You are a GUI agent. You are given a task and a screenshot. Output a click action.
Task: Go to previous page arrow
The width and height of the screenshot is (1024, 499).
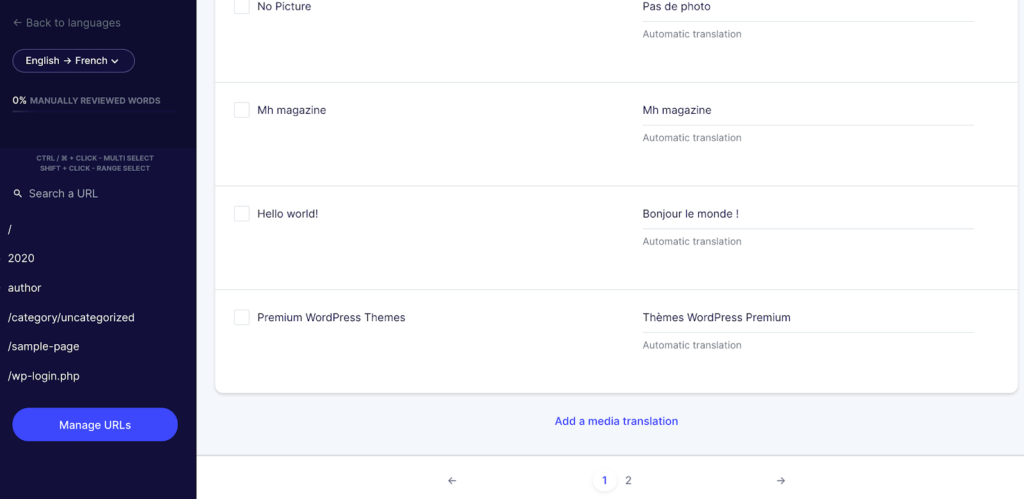click(x=452, y=481)
